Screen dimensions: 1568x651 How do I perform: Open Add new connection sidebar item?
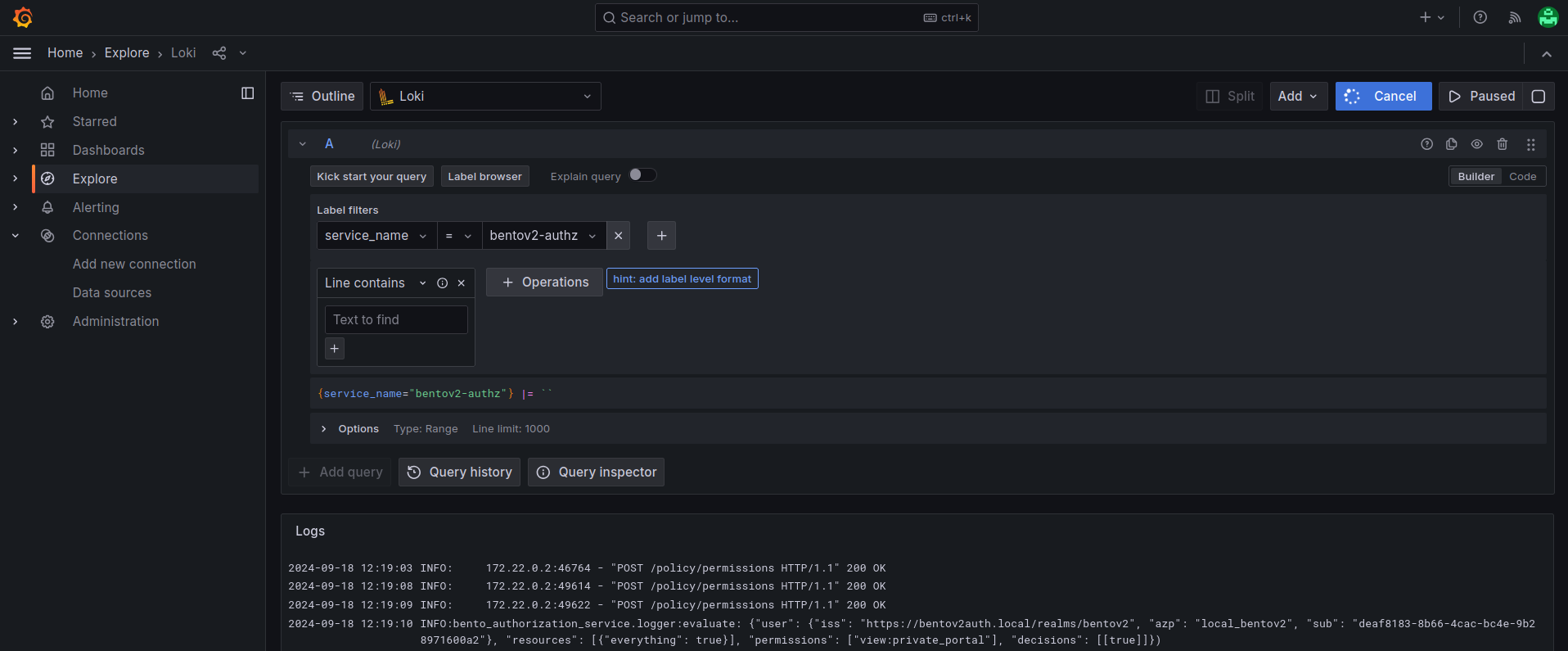(134, 264)
